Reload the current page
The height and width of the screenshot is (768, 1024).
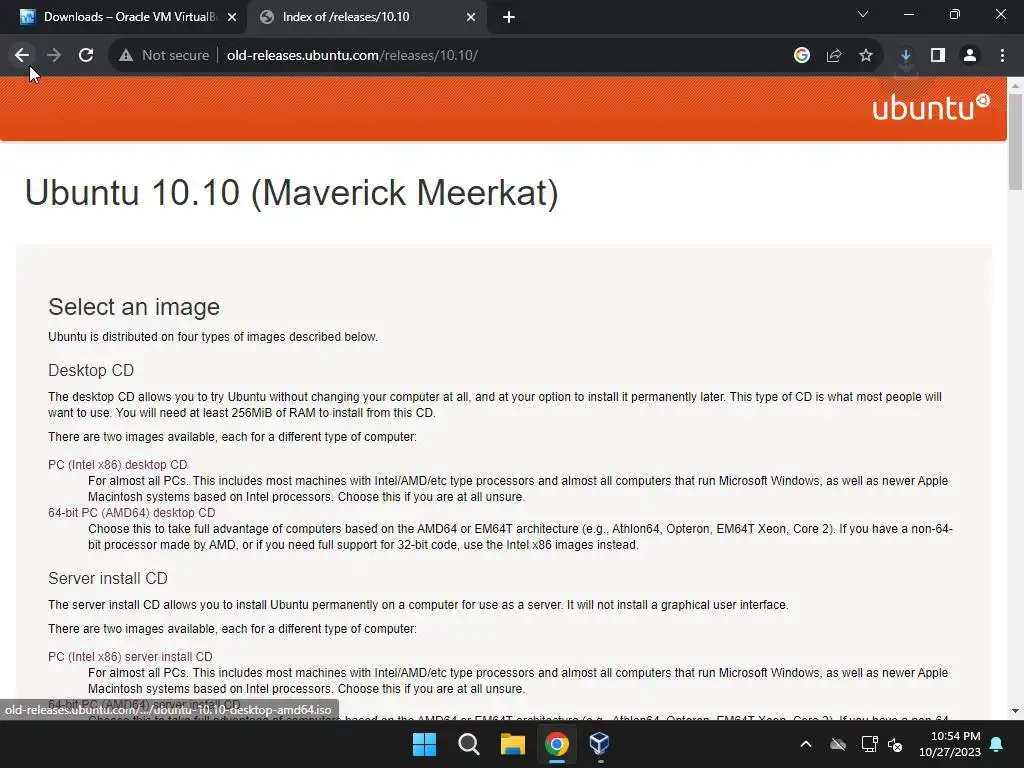pos(86,56)
